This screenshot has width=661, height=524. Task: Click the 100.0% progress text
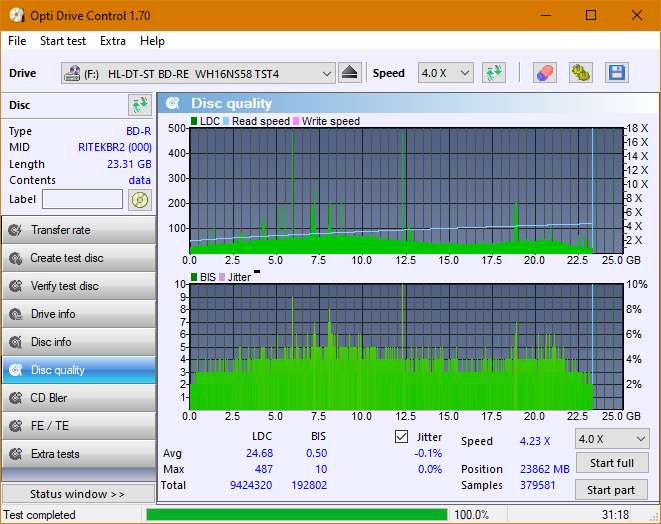(x=471, y=515)
